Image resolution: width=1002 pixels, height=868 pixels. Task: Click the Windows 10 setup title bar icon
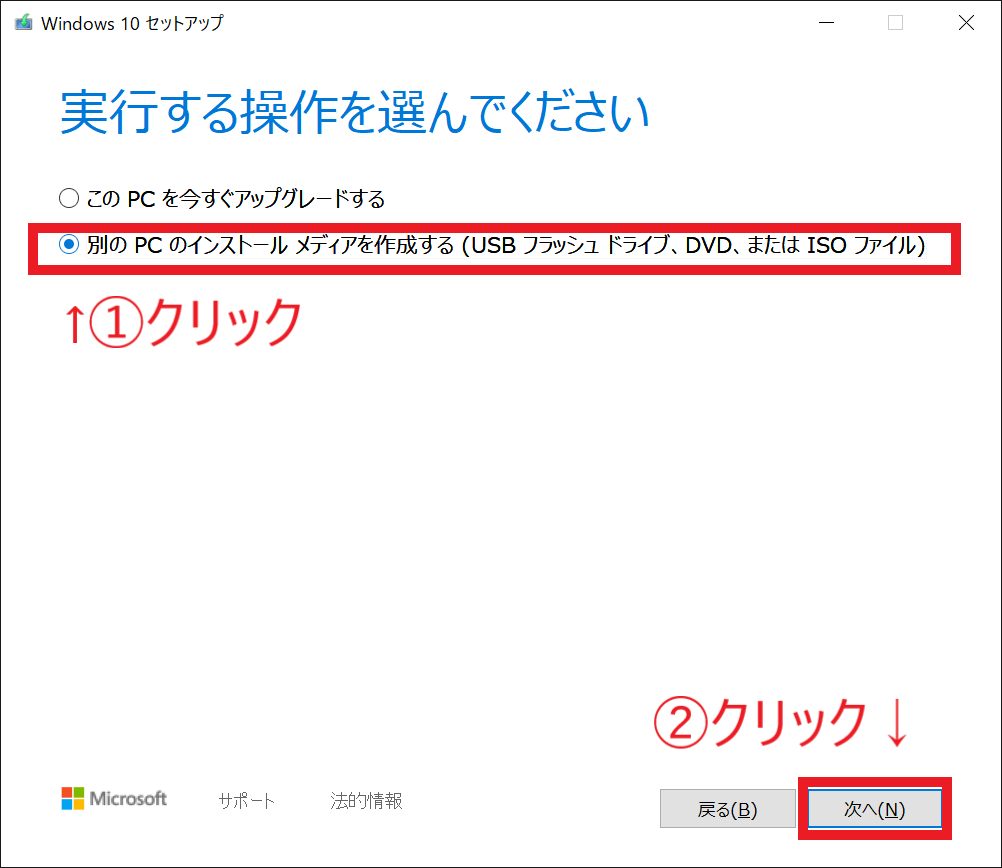(24, 23)
